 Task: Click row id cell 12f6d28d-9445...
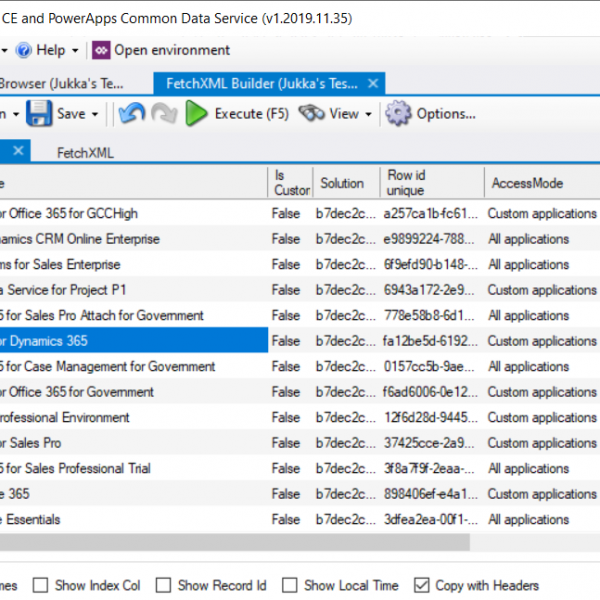tap(430, 417)
